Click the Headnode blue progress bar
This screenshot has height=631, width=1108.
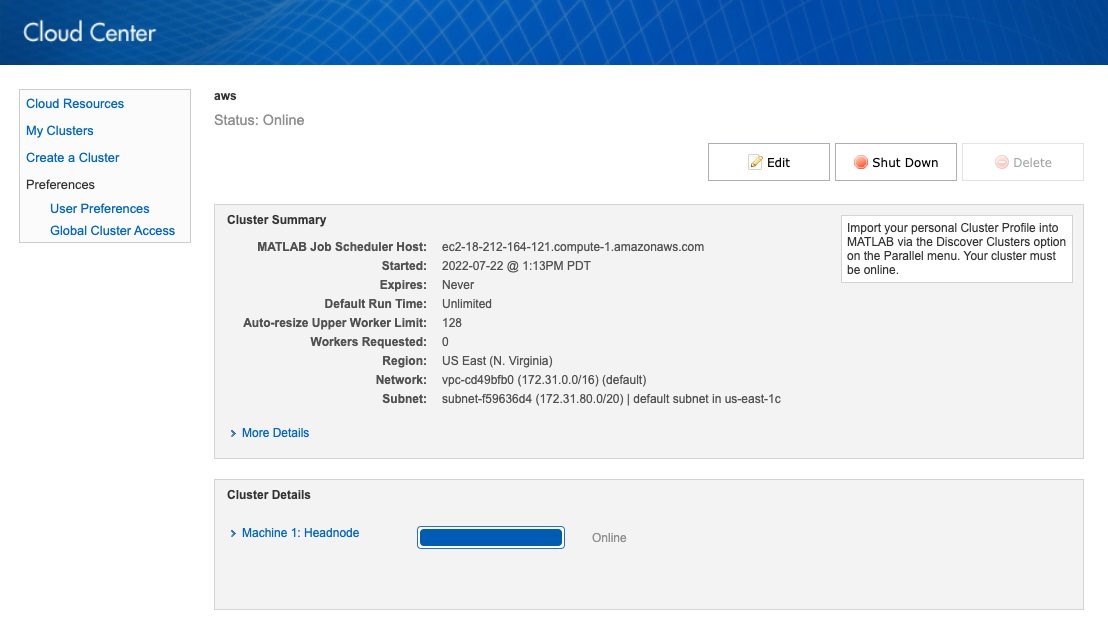pos(490,538)
